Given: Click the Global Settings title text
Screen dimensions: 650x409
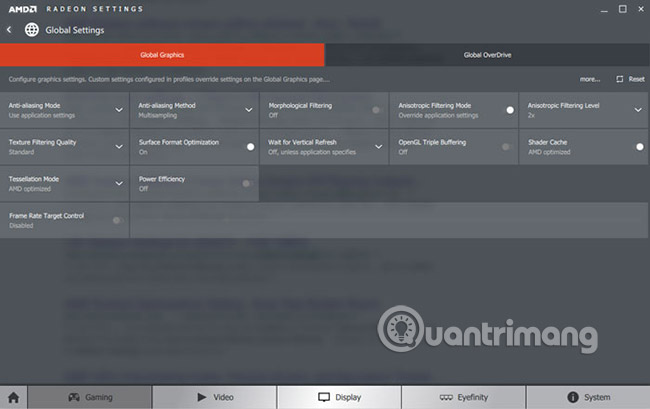Looking at the screenshot, I should tap(75, 30).
